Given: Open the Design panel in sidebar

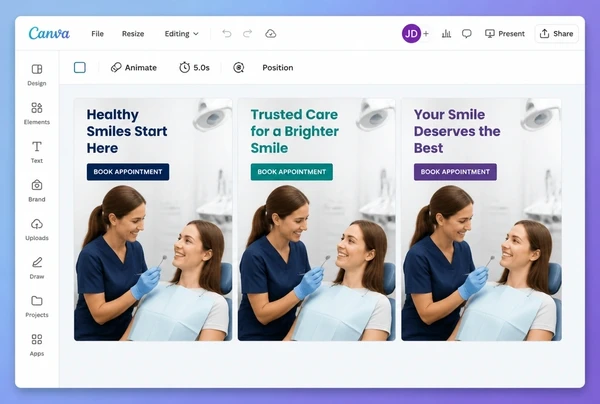Looking at the screenshot, I should [37, 75].
